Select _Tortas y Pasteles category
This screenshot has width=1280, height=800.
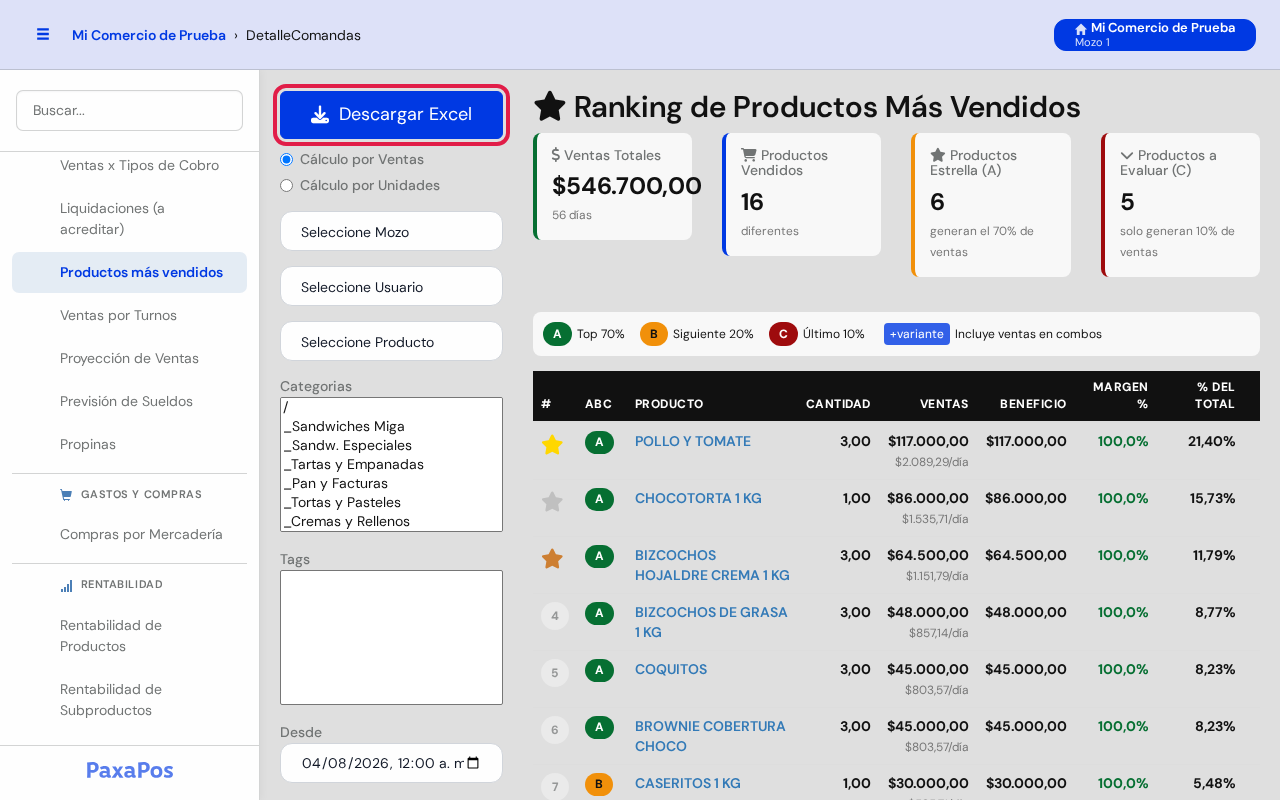click(391, 502)
